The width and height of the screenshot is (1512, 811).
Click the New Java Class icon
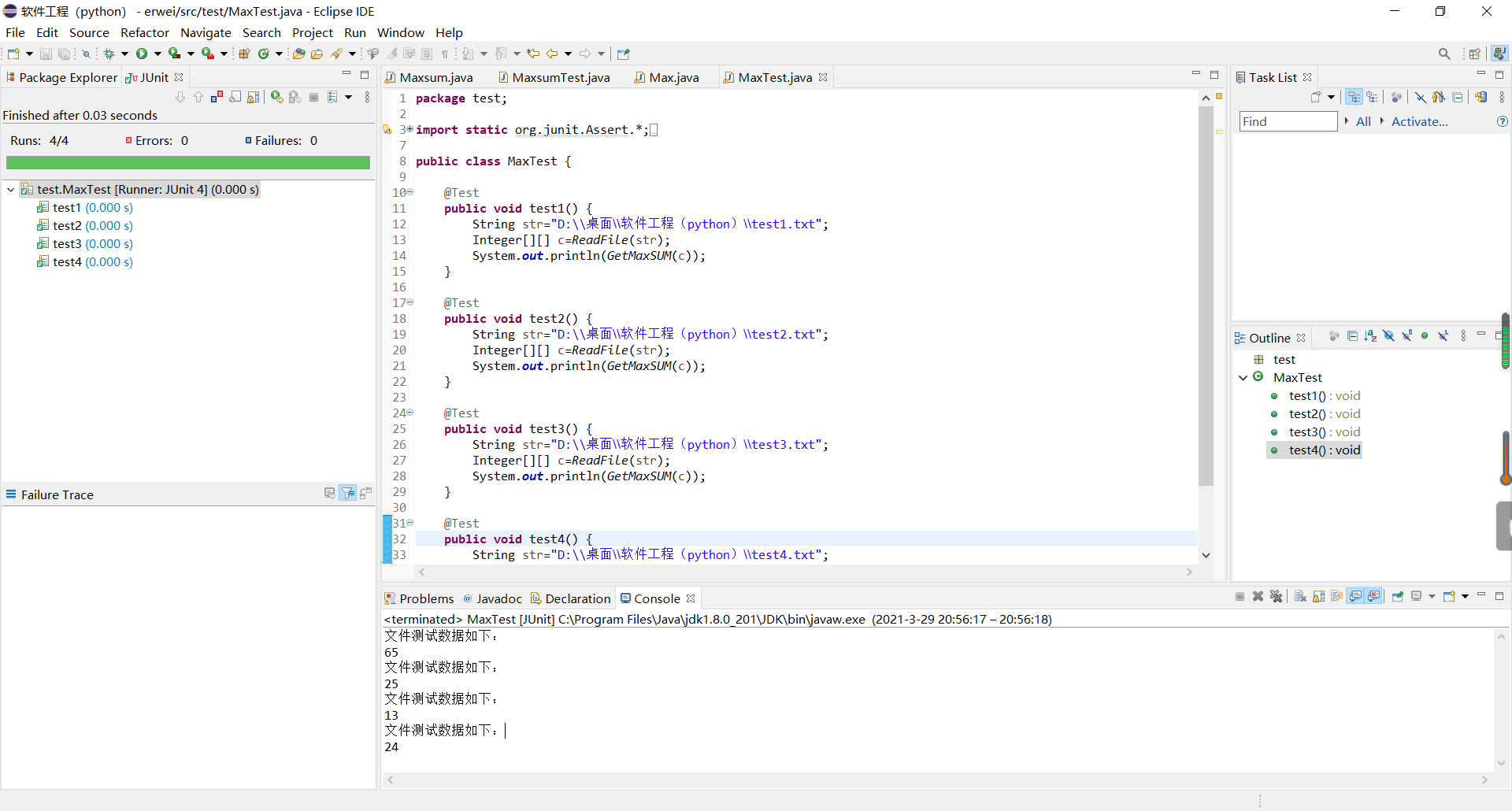pos(264,54)
